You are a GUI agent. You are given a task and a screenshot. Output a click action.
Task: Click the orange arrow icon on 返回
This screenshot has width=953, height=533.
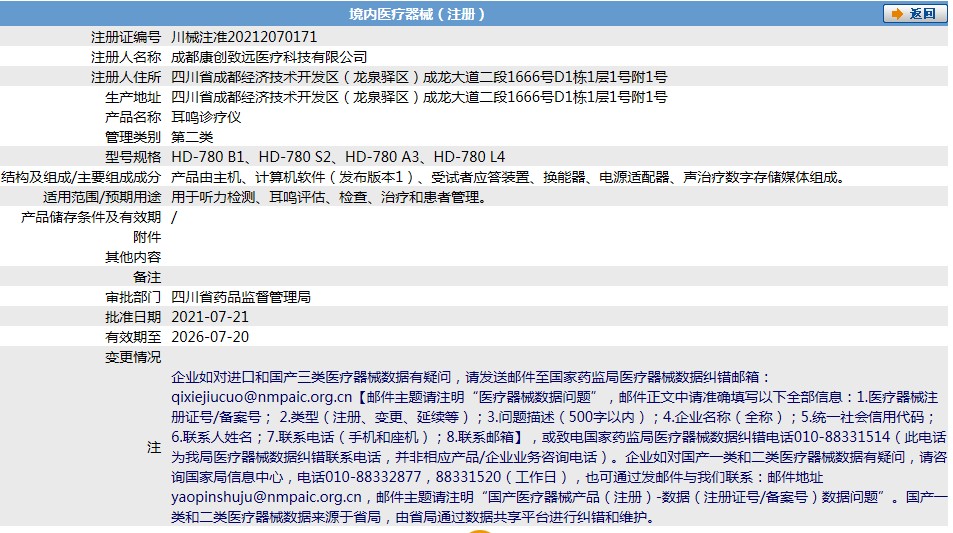[x=896, y=14]
